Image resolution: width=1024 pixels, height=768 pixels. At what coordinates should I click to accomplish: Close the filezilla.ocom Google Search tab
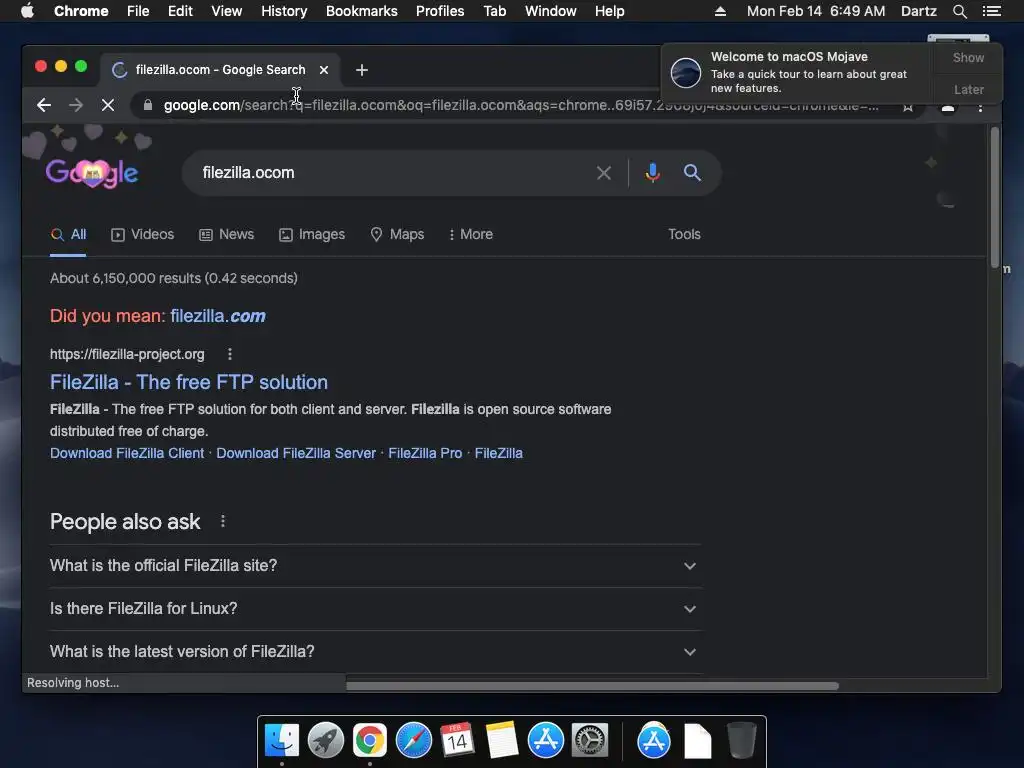(x=324, y=70)
